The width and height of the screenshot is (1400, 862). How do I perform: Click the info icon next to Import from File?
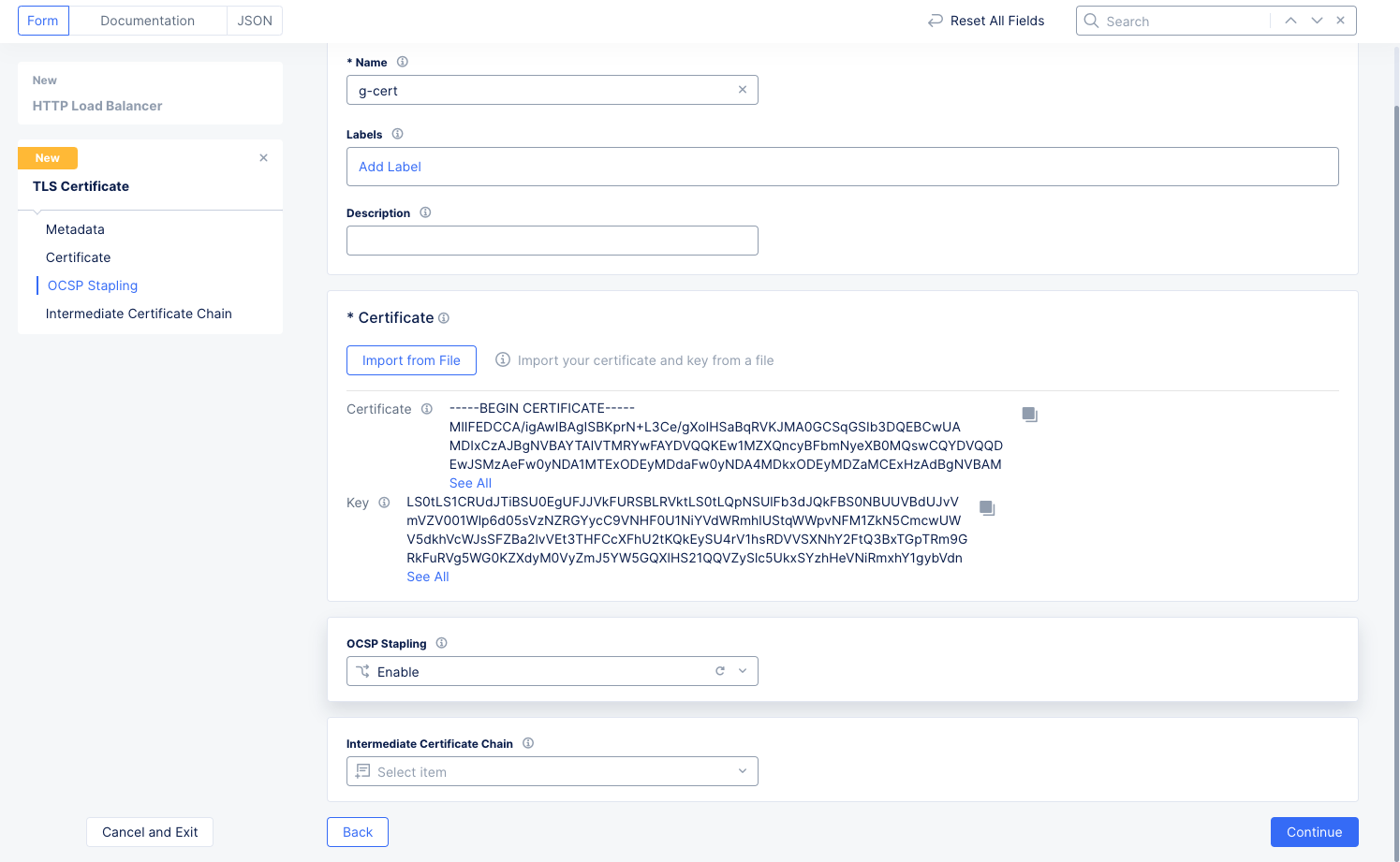[x=503, y=359]
